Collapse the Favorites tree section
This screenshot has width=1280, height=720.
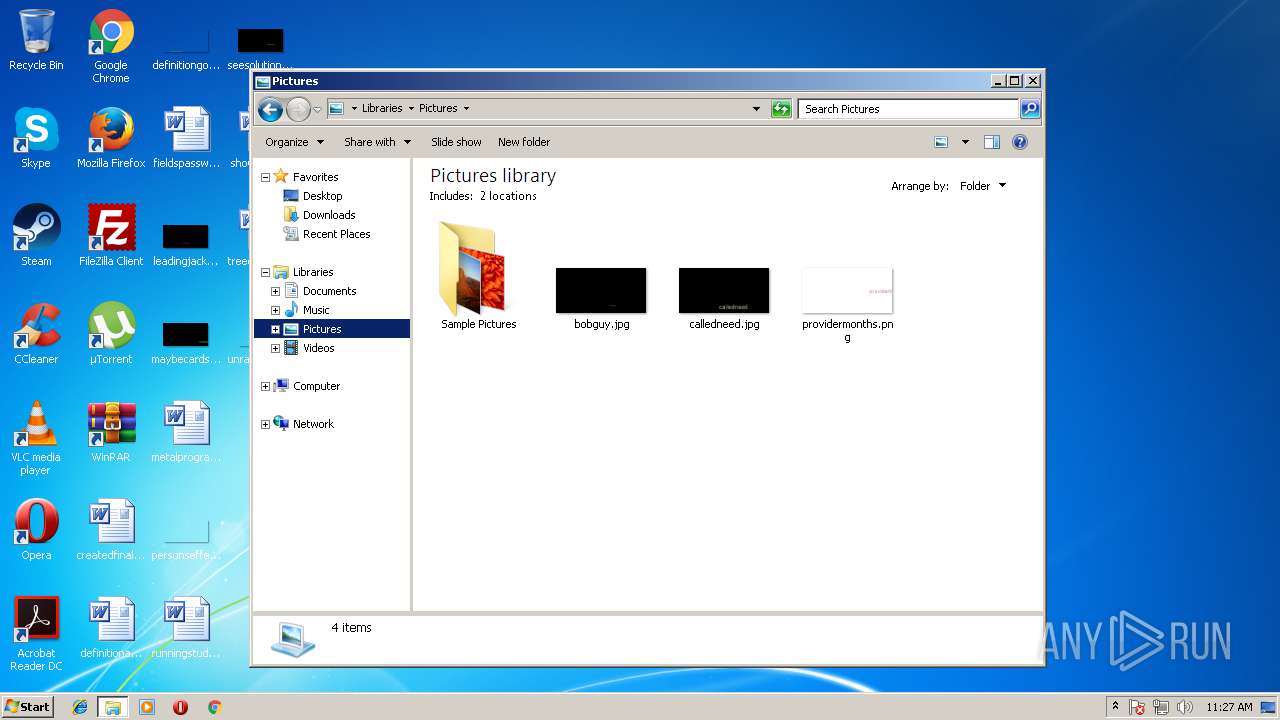(265, 177)
